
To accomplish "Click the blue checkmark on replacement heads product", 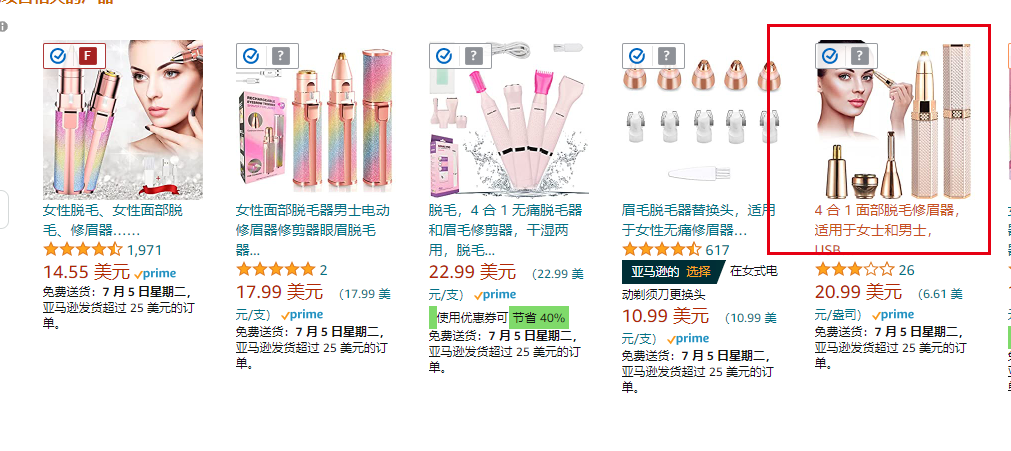I will [637, 56].
